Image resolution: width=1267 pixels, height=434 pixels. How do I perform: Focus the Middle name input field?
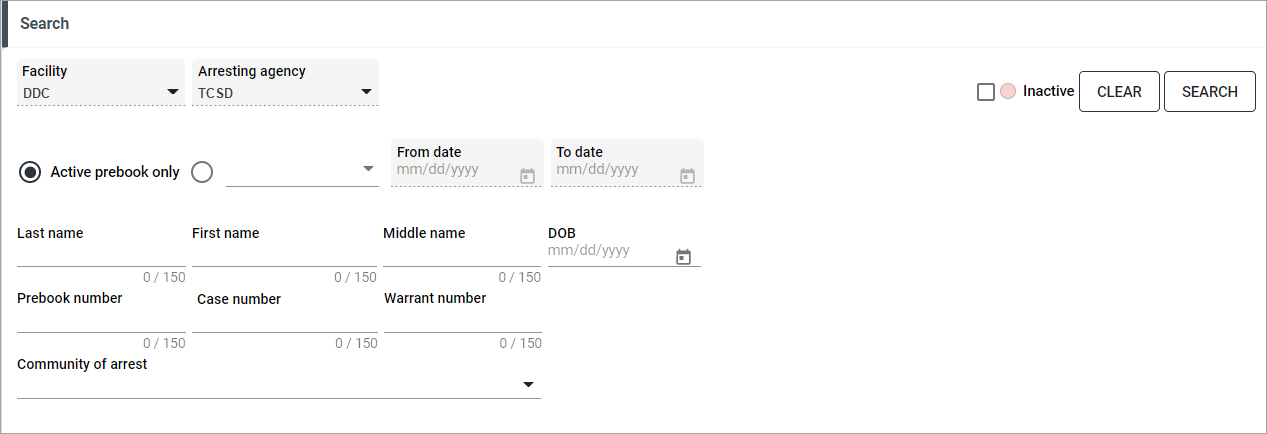coord(462,256)
